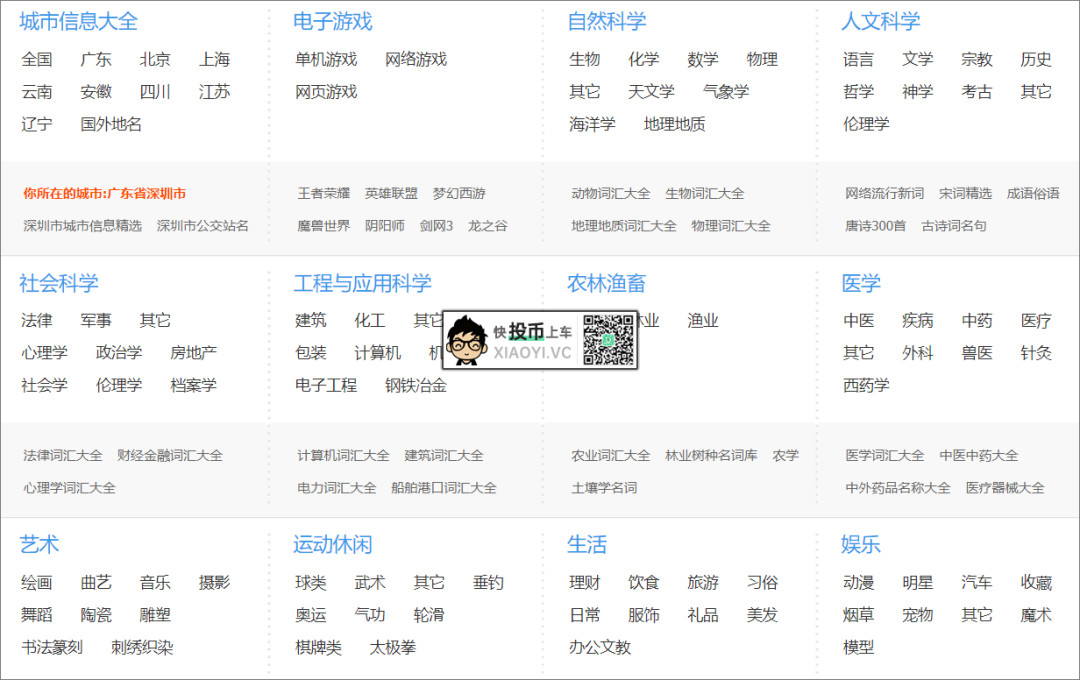Select 生物 under natural science
This screenshot has width=1080, height=680.
[585, 59]
